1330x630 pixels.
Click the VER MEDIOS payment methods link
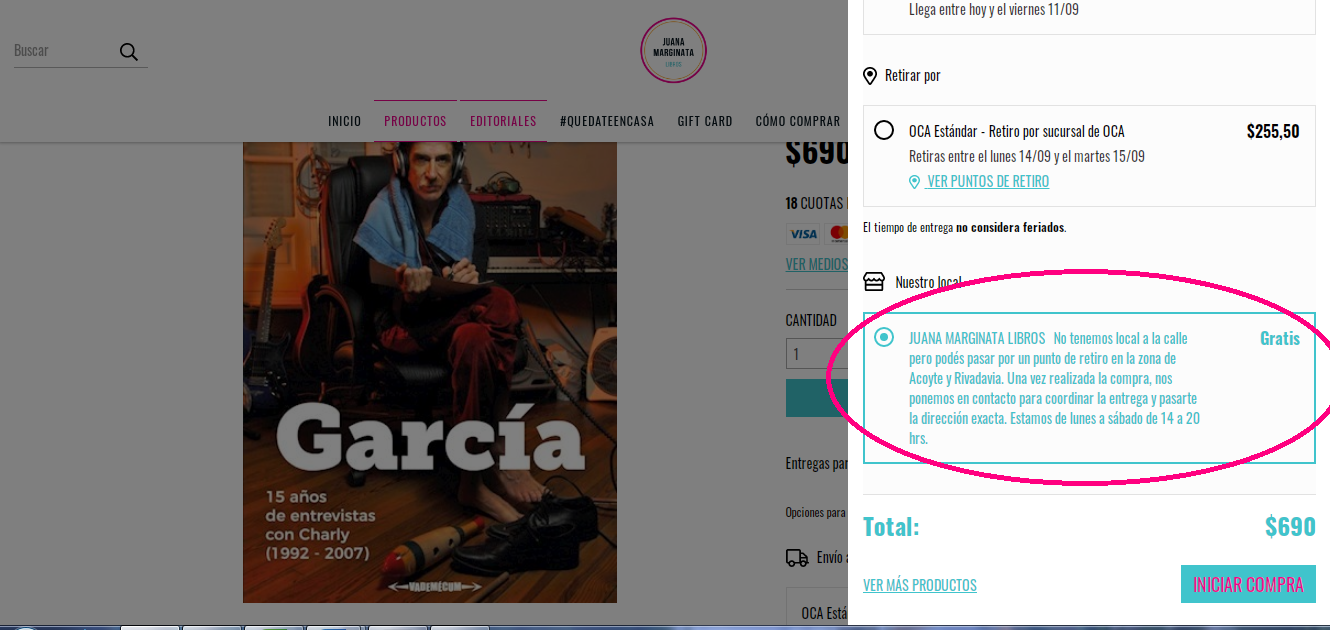pyautogui.click(x=816, y=264)
